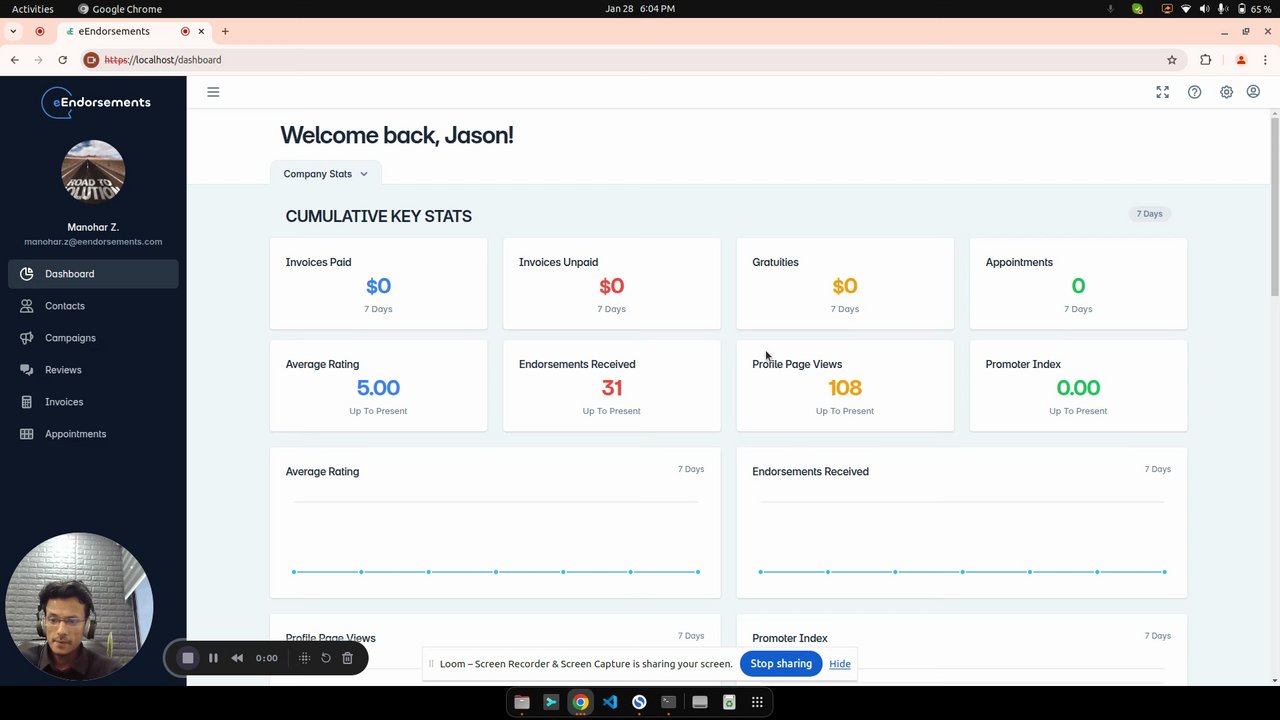Click the vertical page scrollbar
1280x720 pixels.
(x=1275, y=205)
